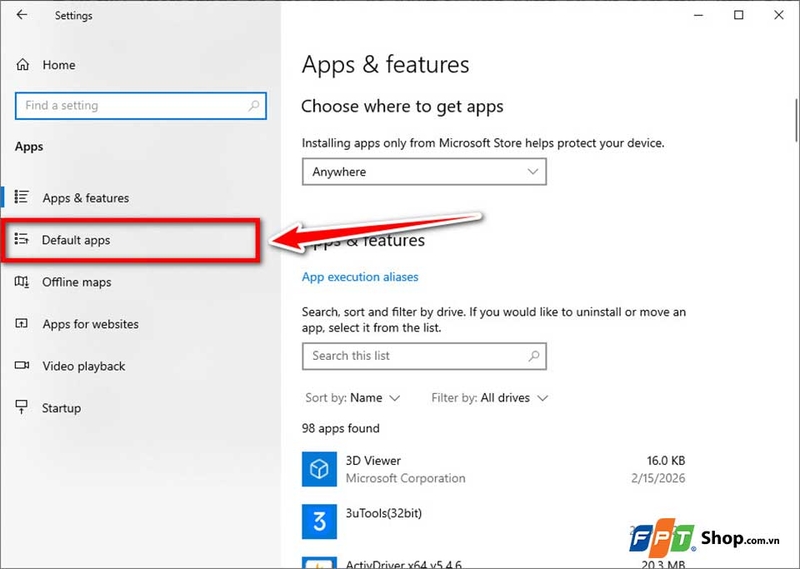The image size is (800, 569).
Task: Select the 3uTools(32bit) entry
Action: pos(384,513)
